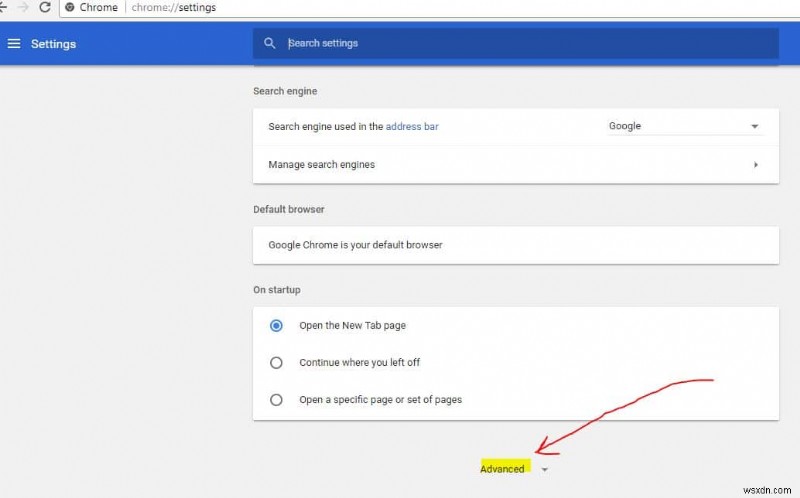The image size is (800, 498).
Task: Click the back navigation arrow
Action: pos(3,8)
